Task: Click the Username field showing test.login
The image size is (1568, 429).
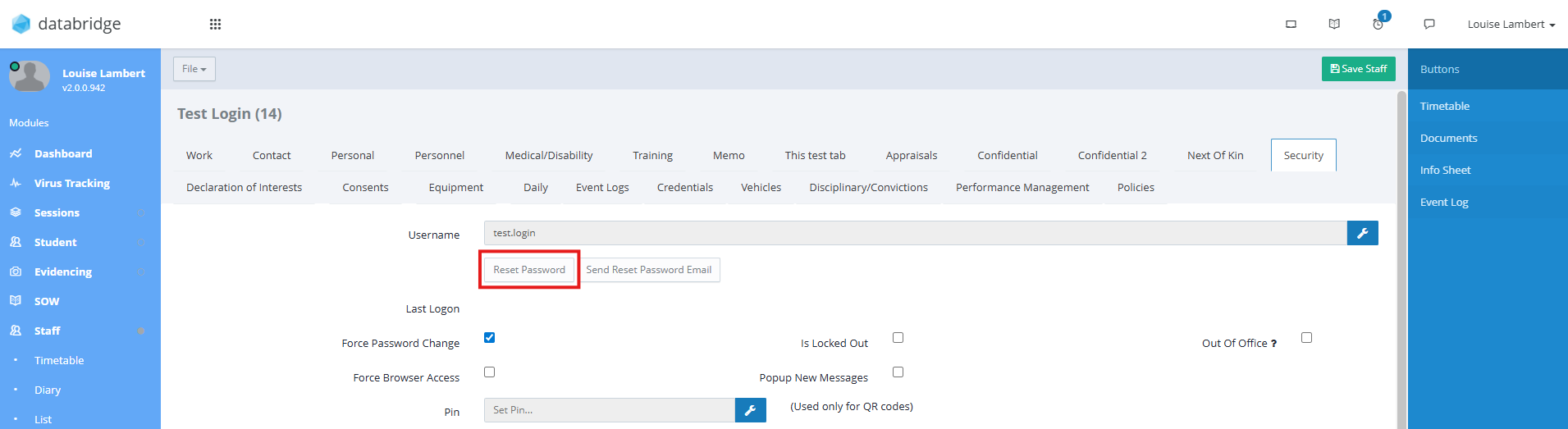Action: point(916,233)
